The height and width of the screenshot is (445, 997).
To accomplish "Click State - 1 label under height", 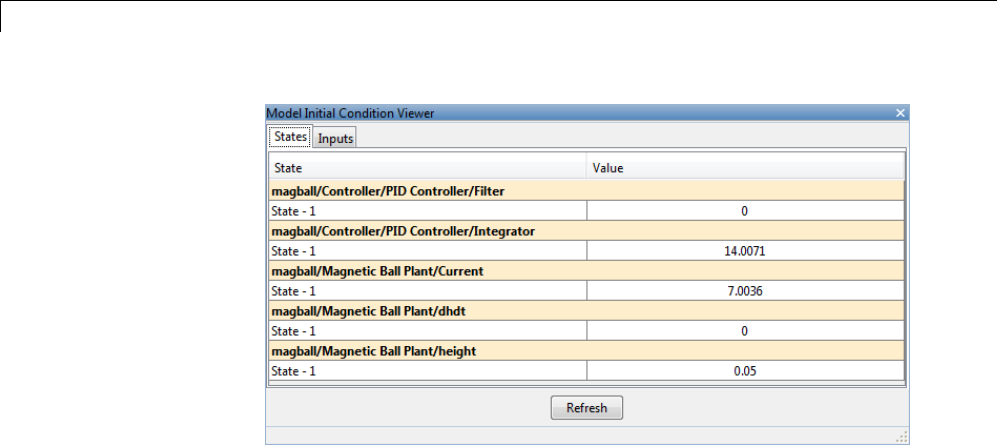I will [x=293, y=370].
